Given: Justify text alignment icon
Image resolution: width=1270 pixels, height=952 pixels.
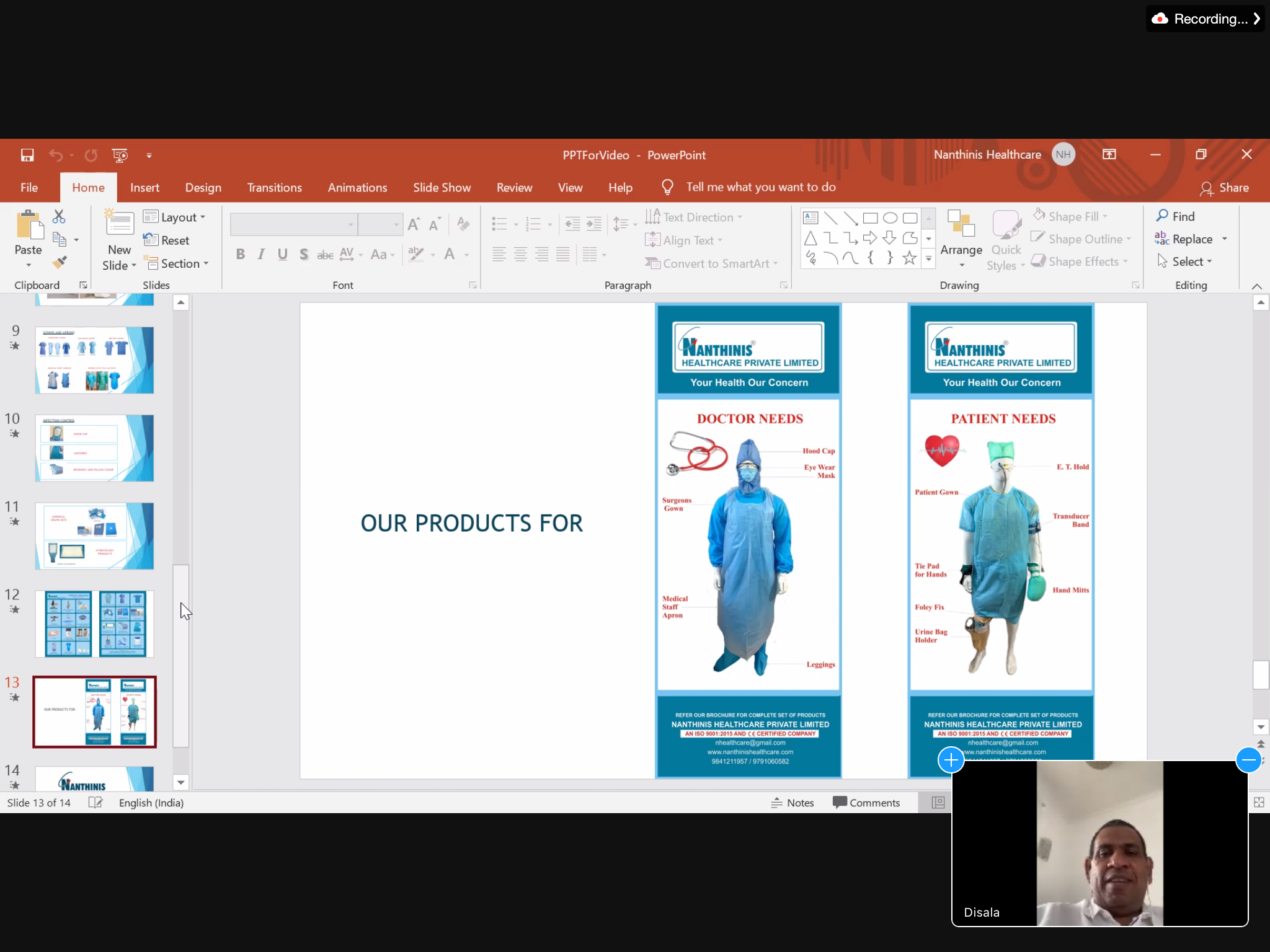Looking at the screenshot, I should pyautogui.click(x=562, y=254).
